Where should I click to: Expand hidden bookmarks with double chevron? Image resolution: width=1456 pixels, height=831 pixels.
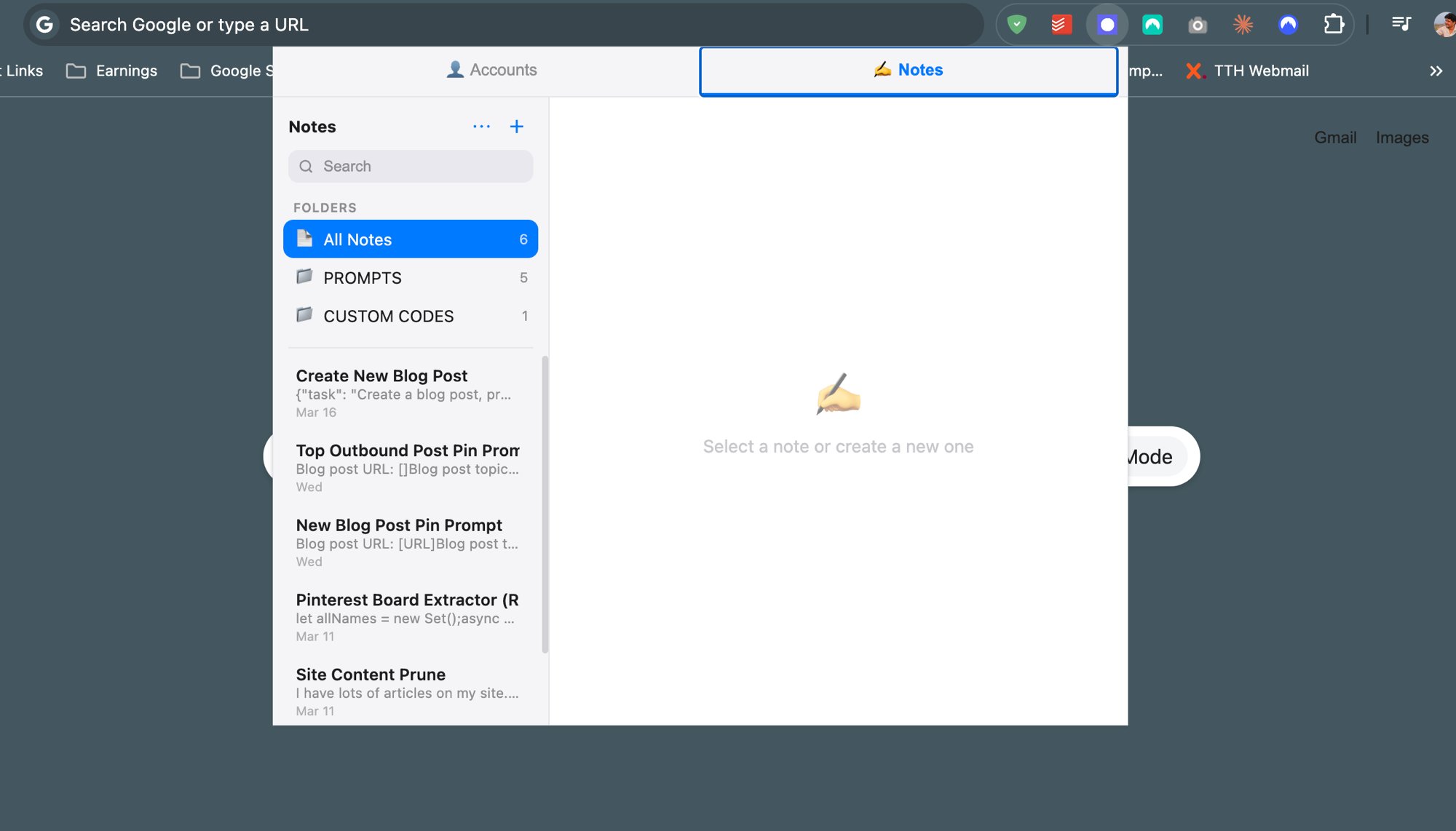point(1436,71)
